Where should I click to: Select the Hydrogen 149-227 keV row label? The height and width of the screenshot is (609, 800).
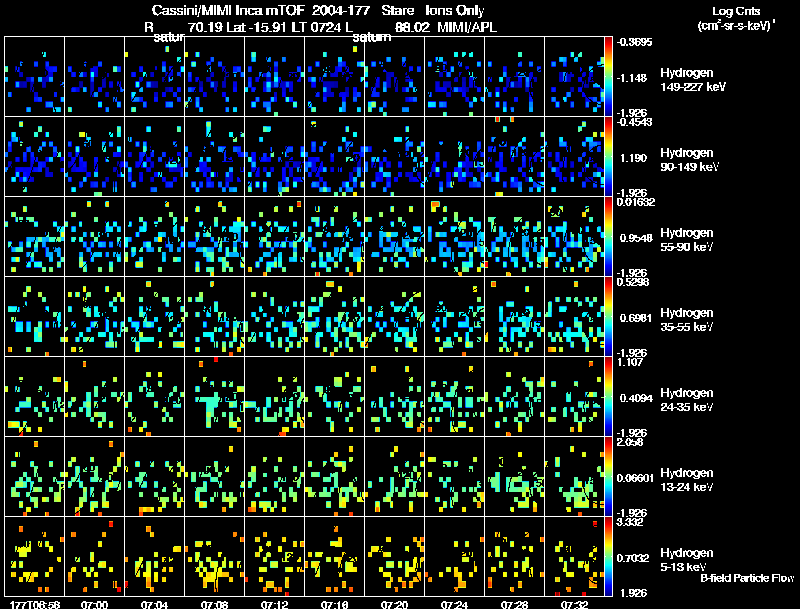[x=693, y=80]
